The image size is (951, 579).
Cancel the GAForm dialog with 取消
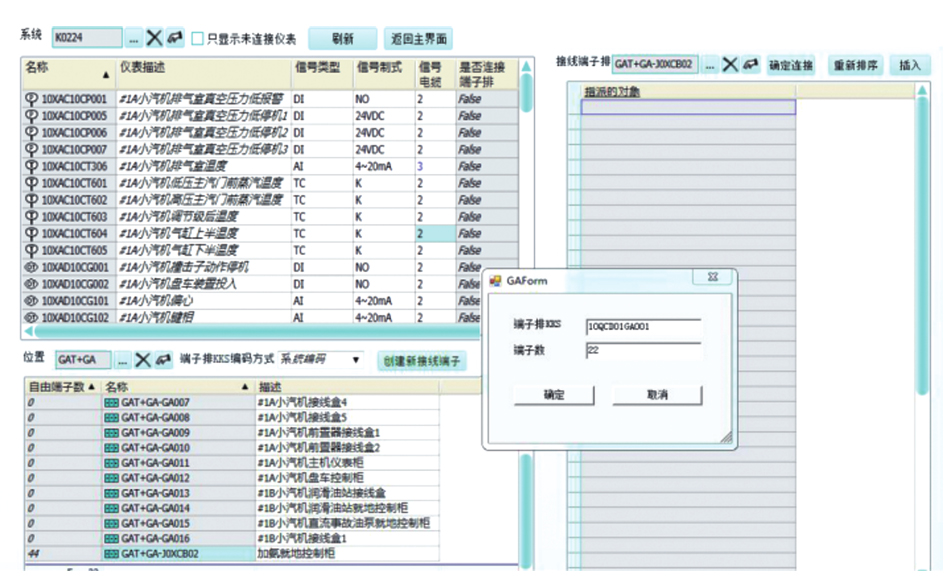click(657, 395)
